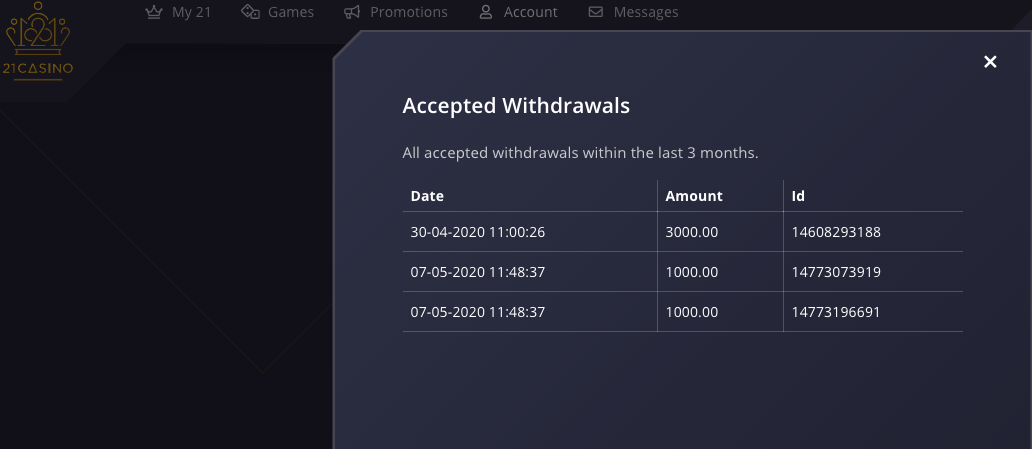Screen dimensions: 1032x449
Task: Click the 3000.00 amount cell
Action: pyautogui.click(x=692, y=232)
